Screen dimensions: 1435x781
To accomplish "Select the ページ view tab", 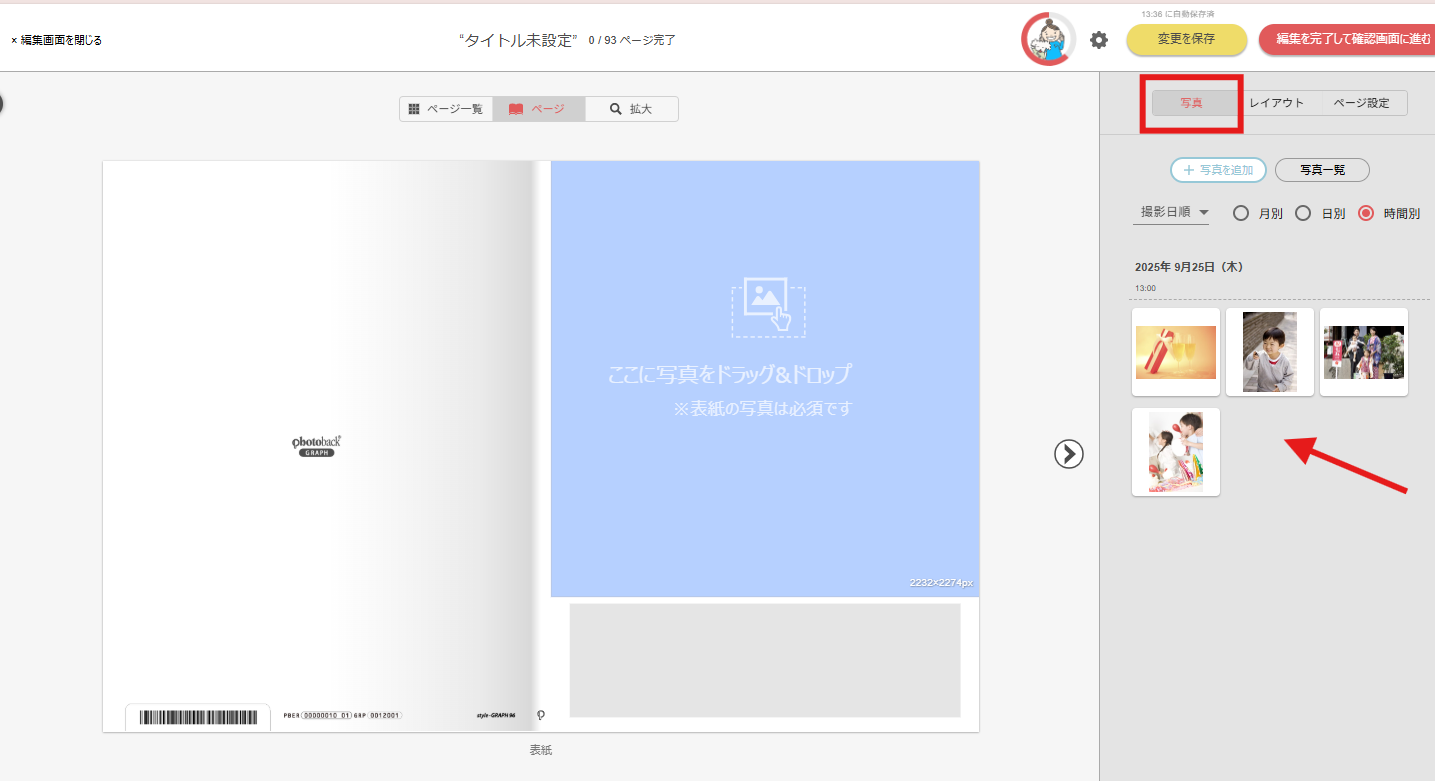I will (538, 109).
